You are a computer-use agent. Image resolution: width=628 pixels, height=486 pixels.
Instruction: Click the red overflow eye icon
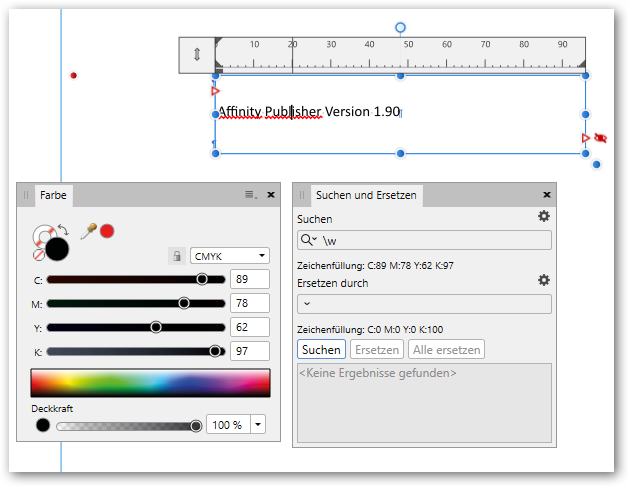tap(600, 138)
